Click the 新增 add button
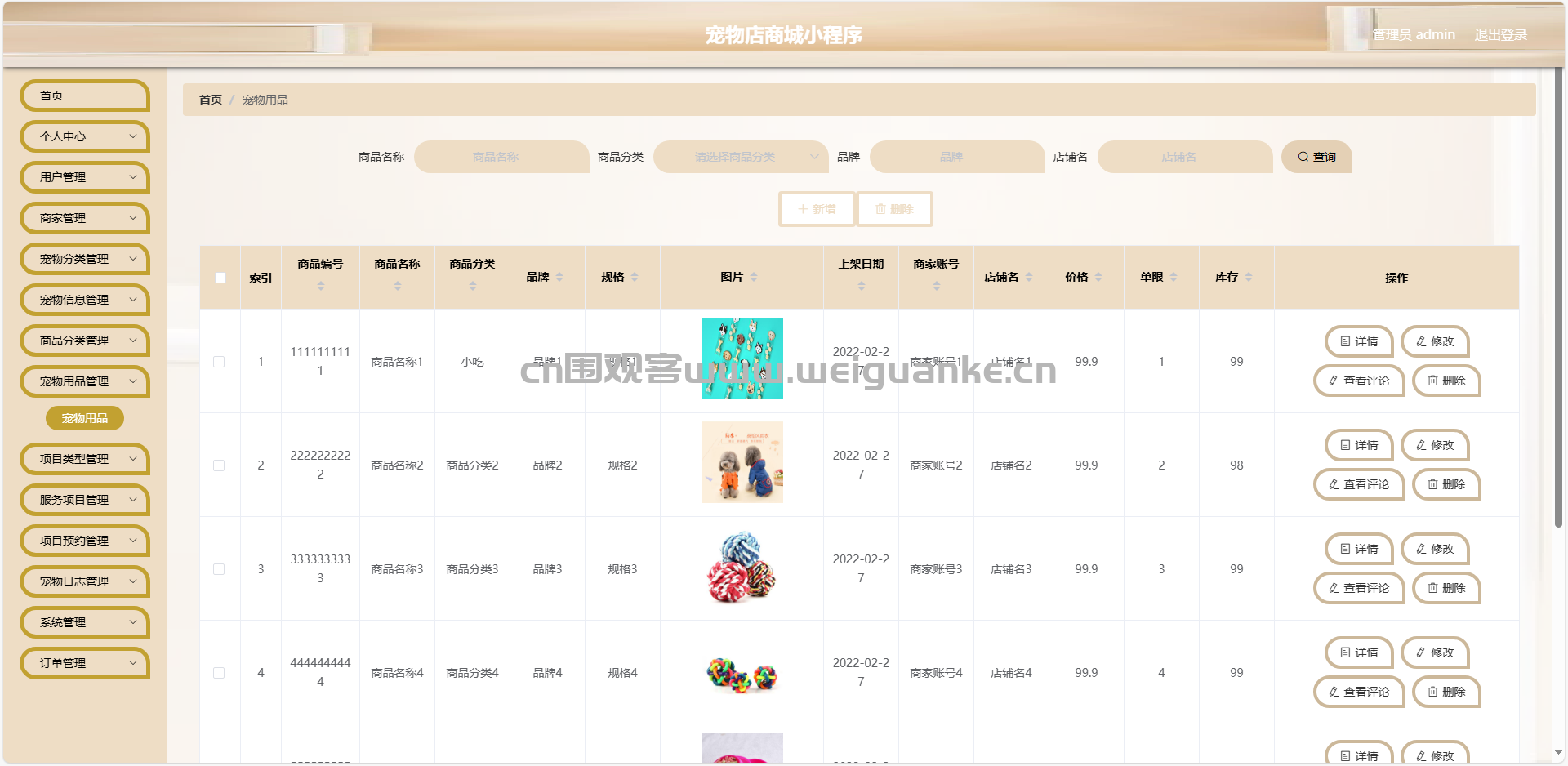This screenshot has width=1568, height=766. click(817, 209)
